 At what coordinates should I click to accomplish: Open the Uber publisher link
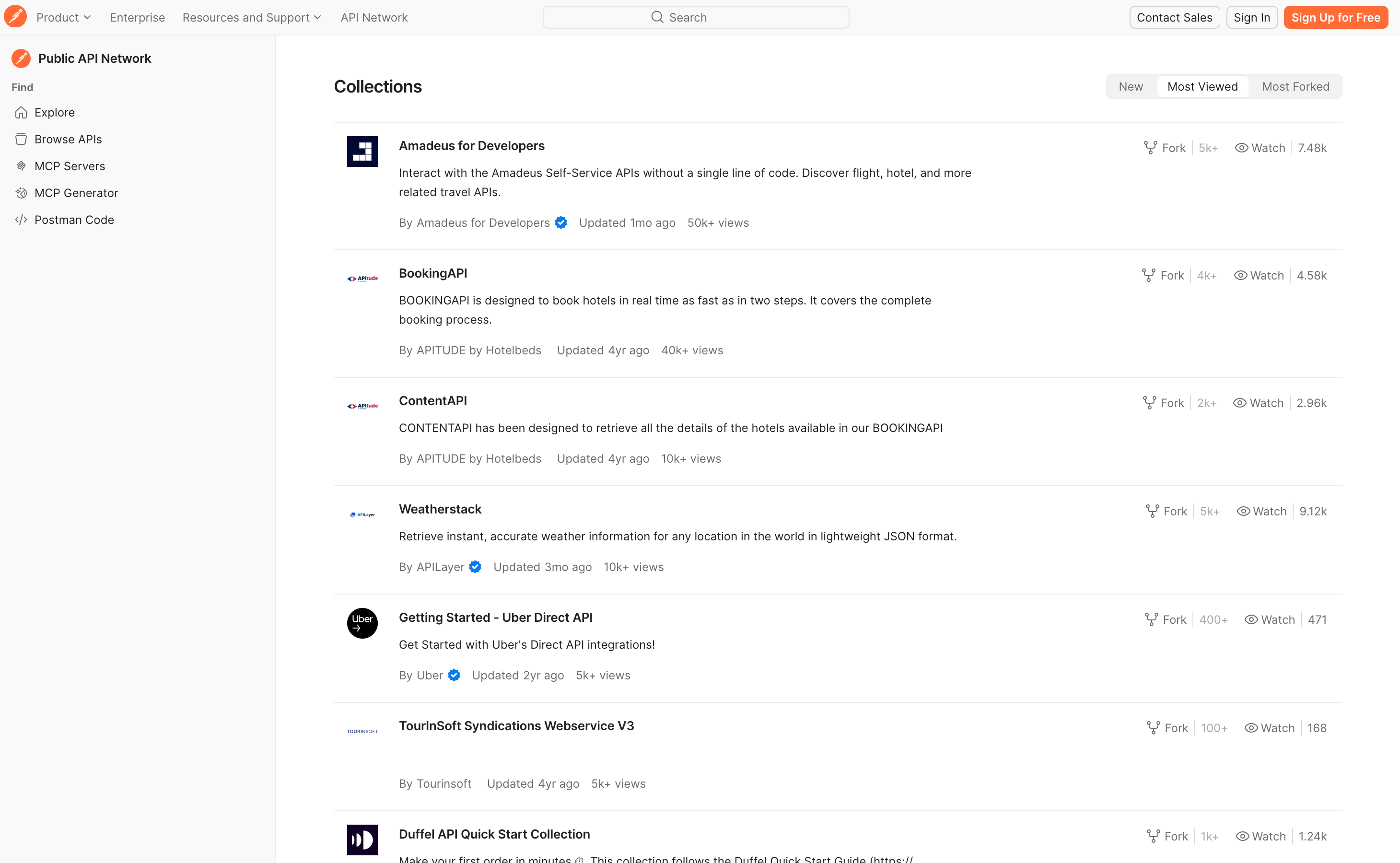(430, 675)
